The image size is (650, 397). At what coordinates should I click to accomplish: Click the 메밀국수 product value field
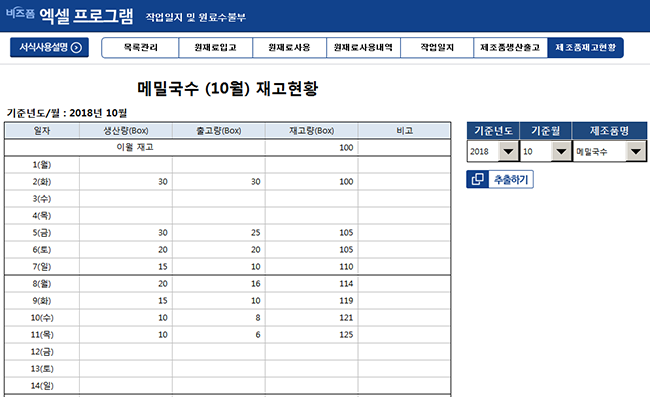(x=599, y=151)
